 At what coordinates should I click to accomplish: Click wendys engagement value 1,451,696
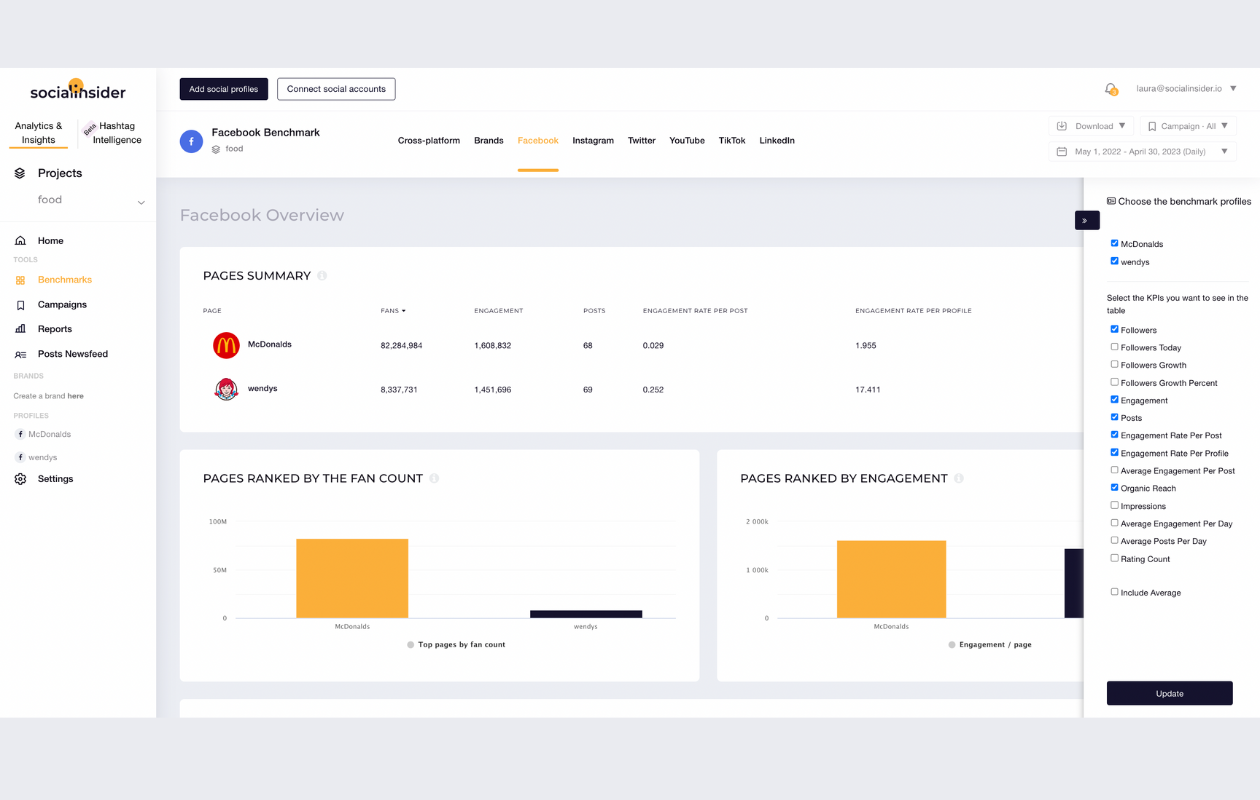click(x=492, y=389)
